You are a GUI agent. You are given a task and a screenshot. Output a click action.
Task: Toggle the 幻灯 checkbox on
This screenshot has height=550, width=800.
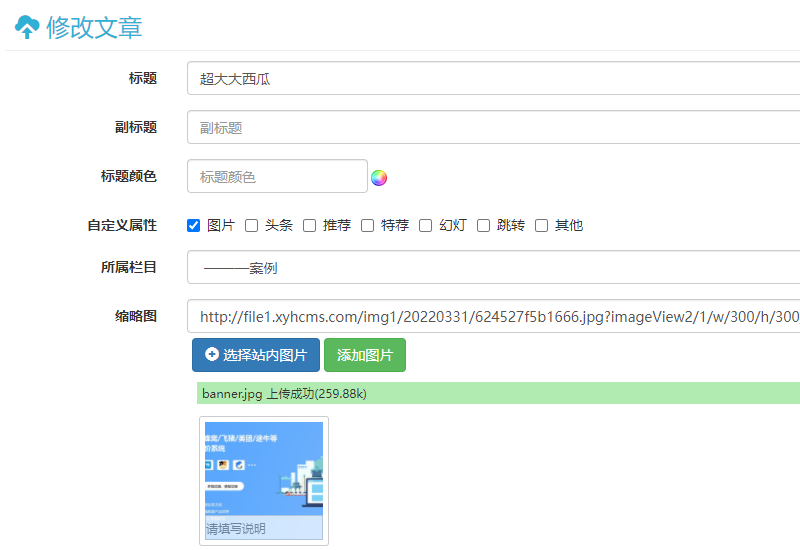pyautogui.click(x=426, y=226)
